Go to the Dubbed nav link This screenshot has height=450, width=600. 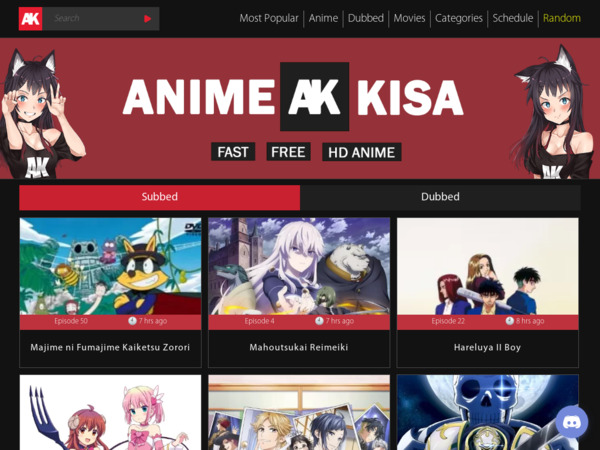tap(365, 18)
